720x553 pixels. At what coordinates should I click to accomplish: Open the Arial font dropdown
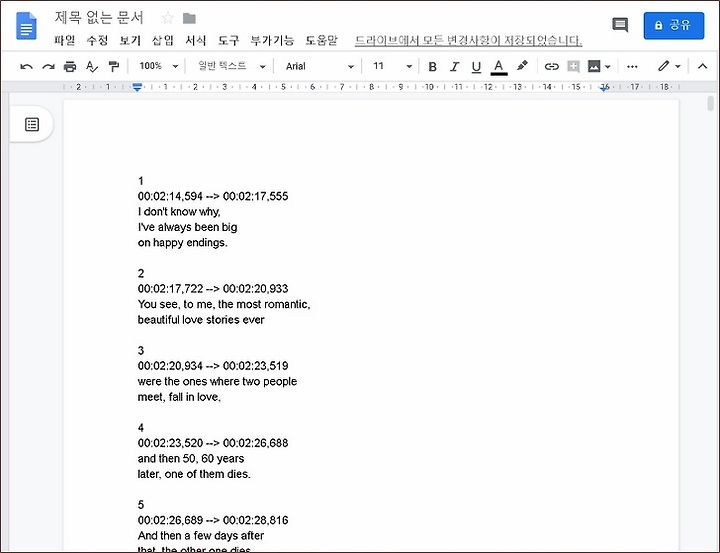point(319,66)
